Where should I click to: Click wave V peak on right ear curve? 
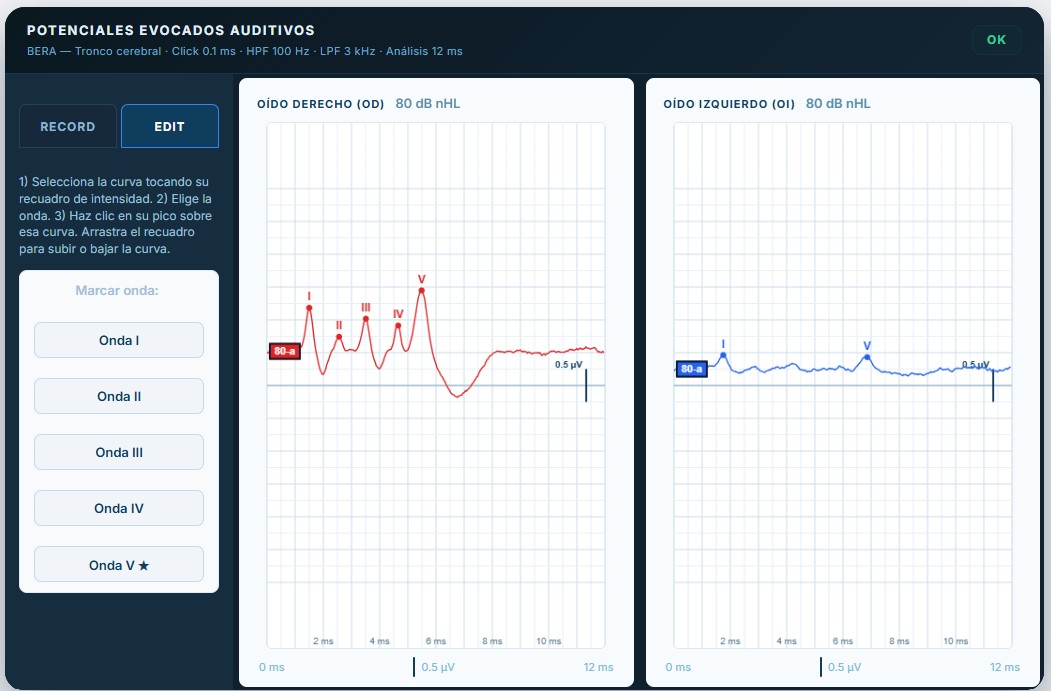[422, 290]
